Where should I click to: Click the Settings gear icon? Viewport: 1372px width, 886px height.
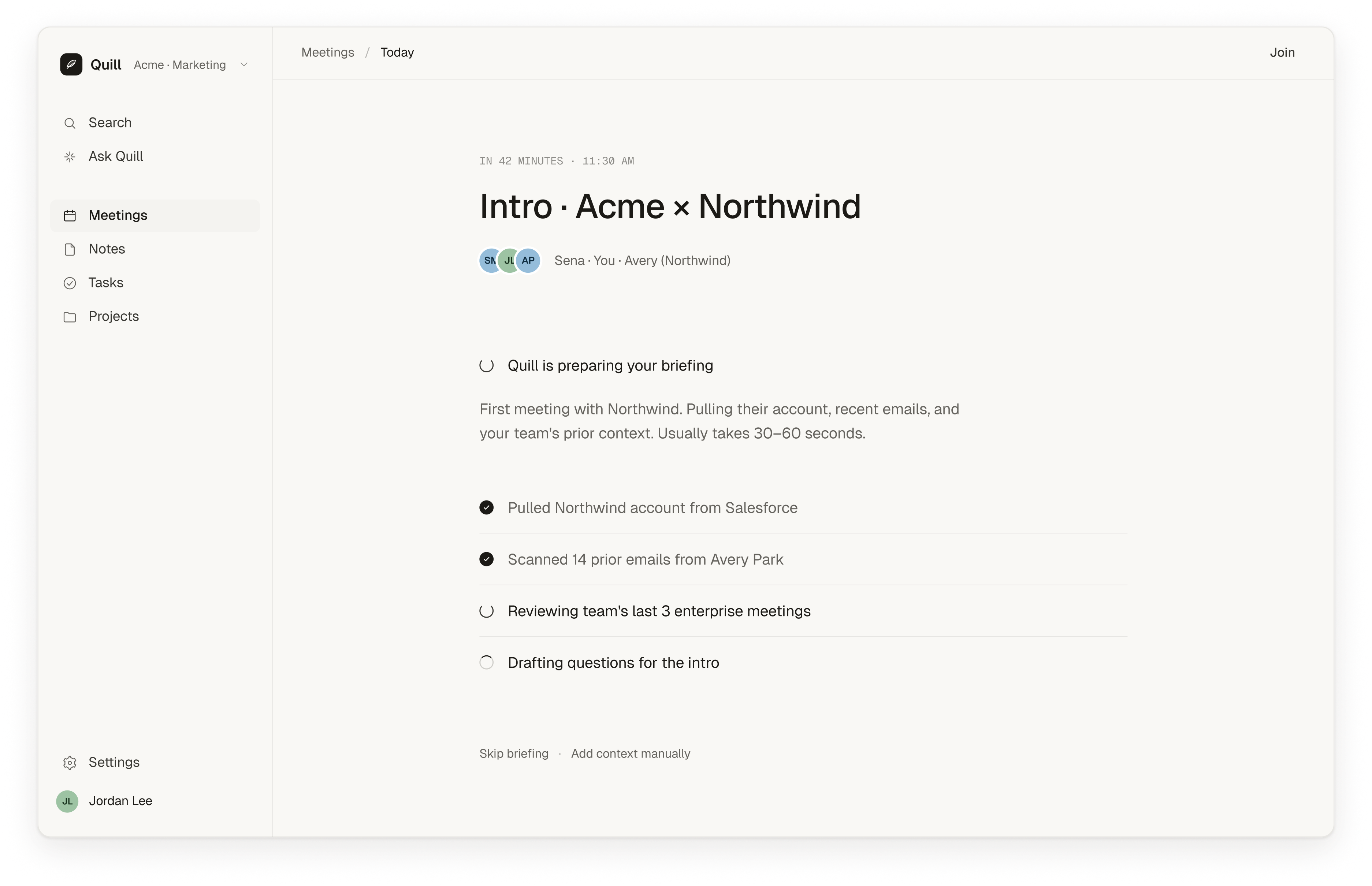click(x=70, y=763)
